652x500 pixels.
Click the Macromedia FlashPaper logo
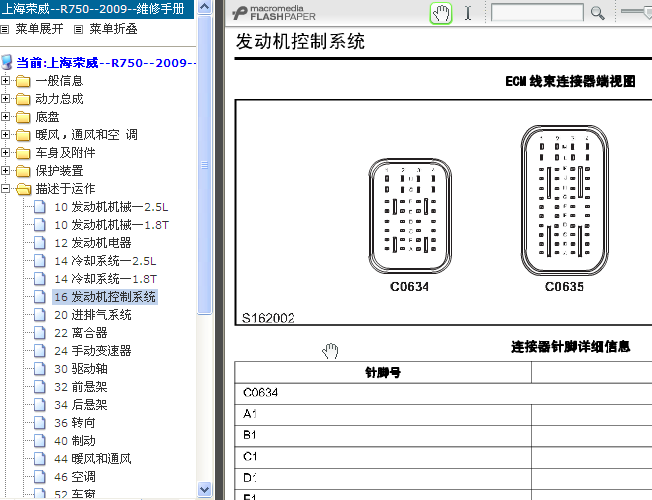pyautogui.click(x=274, y=13)
